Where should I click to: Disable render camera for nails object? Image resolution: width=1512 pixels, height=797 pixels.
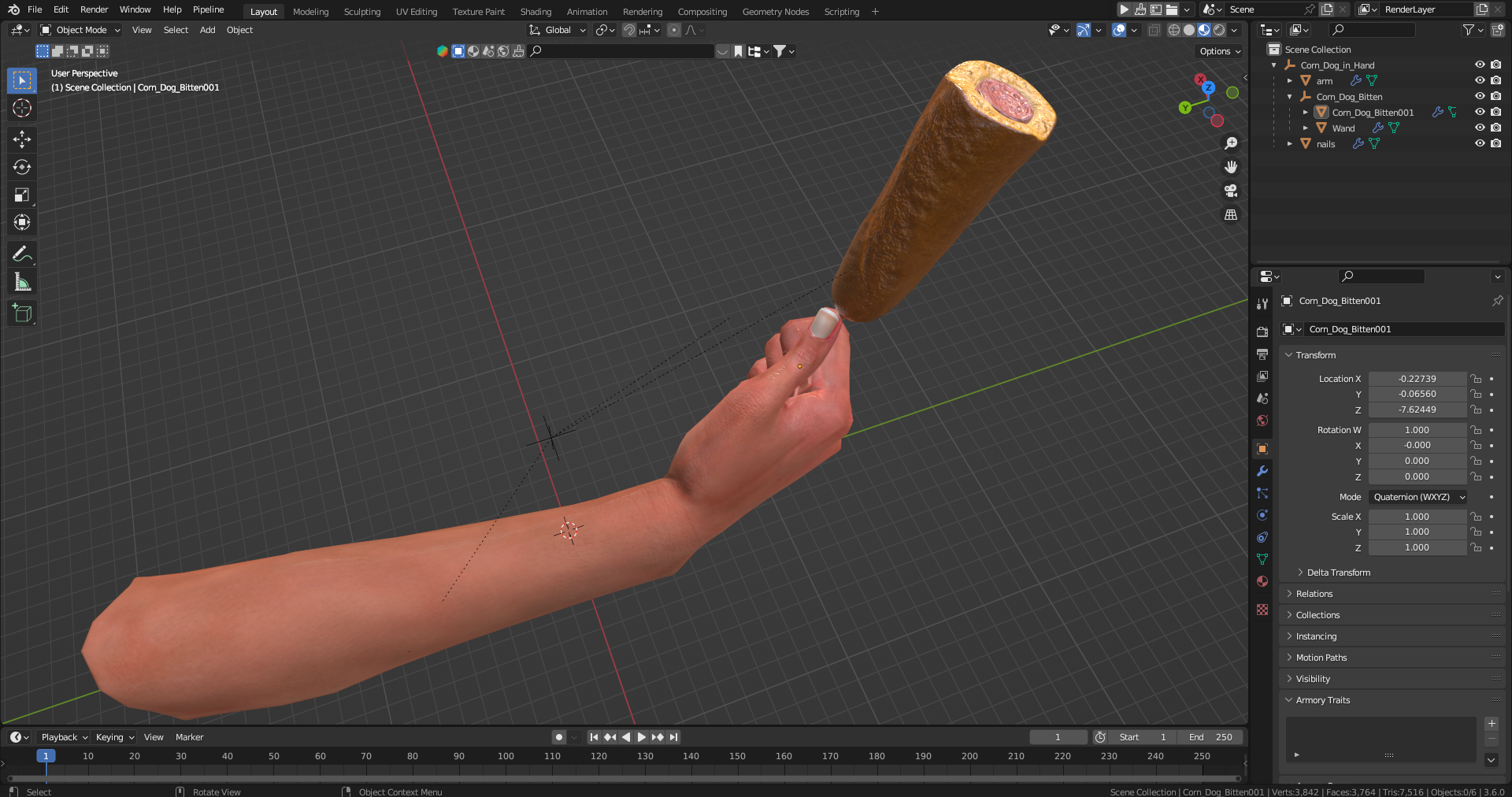1495,143
